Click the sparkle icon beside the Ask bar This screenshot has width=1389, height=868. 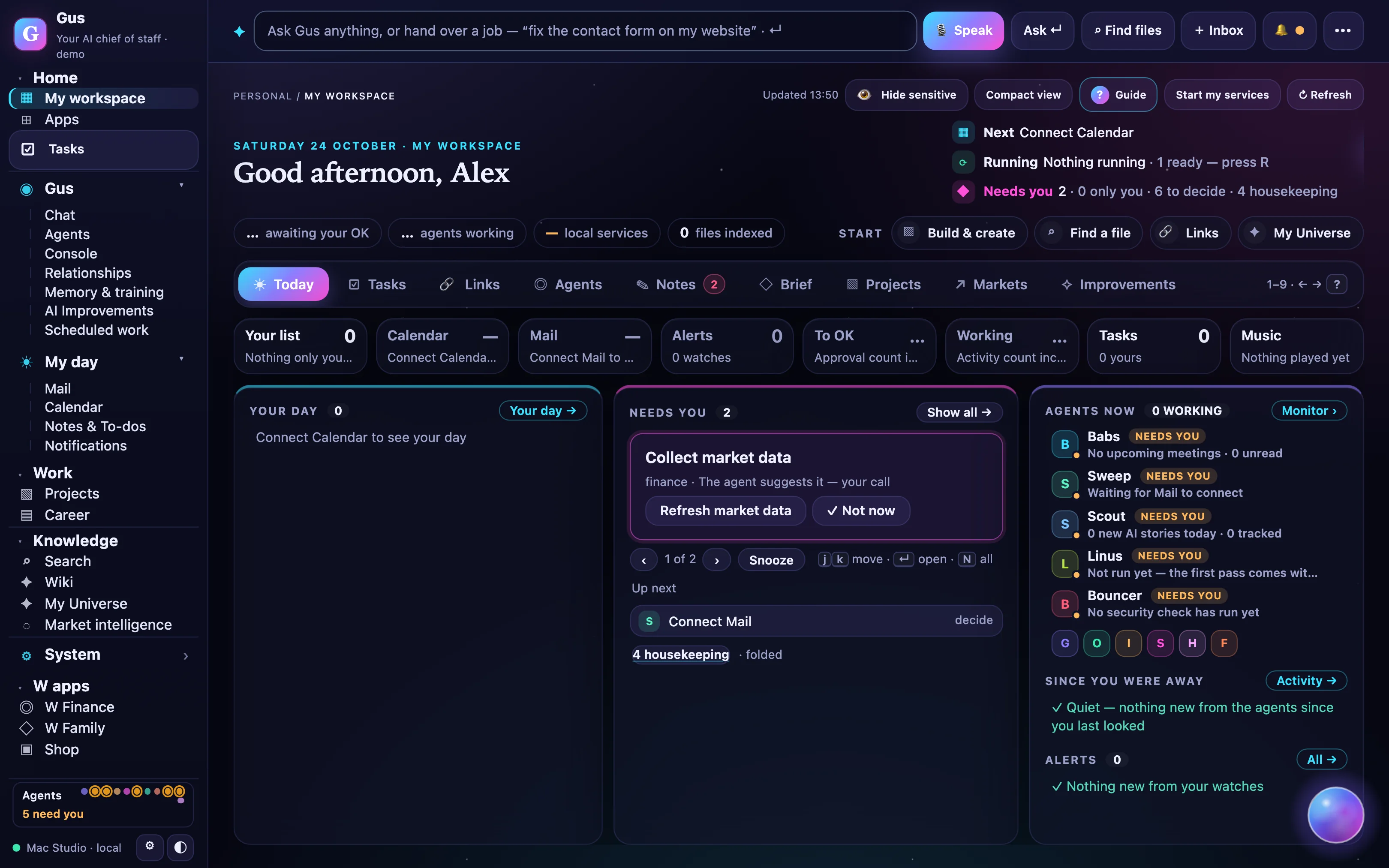click(x=239, y=32)
